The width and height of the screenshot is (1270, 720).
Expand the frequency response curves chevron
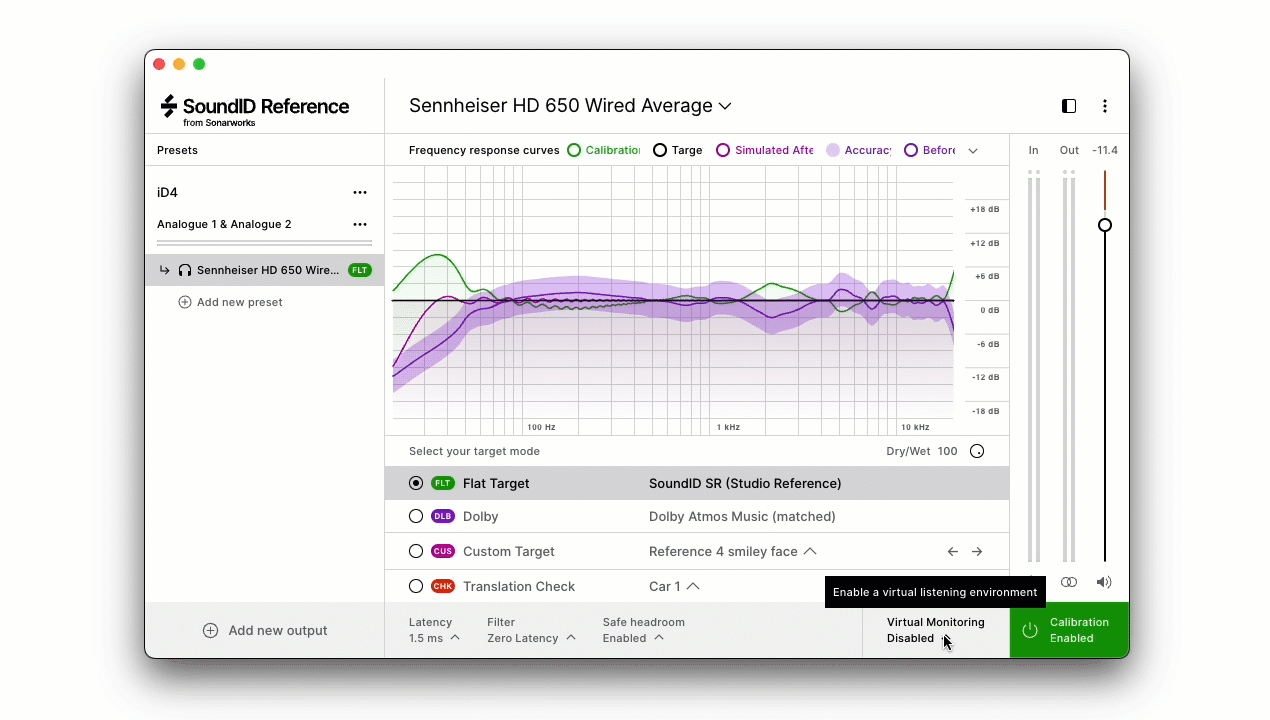[x=973, y=151]
